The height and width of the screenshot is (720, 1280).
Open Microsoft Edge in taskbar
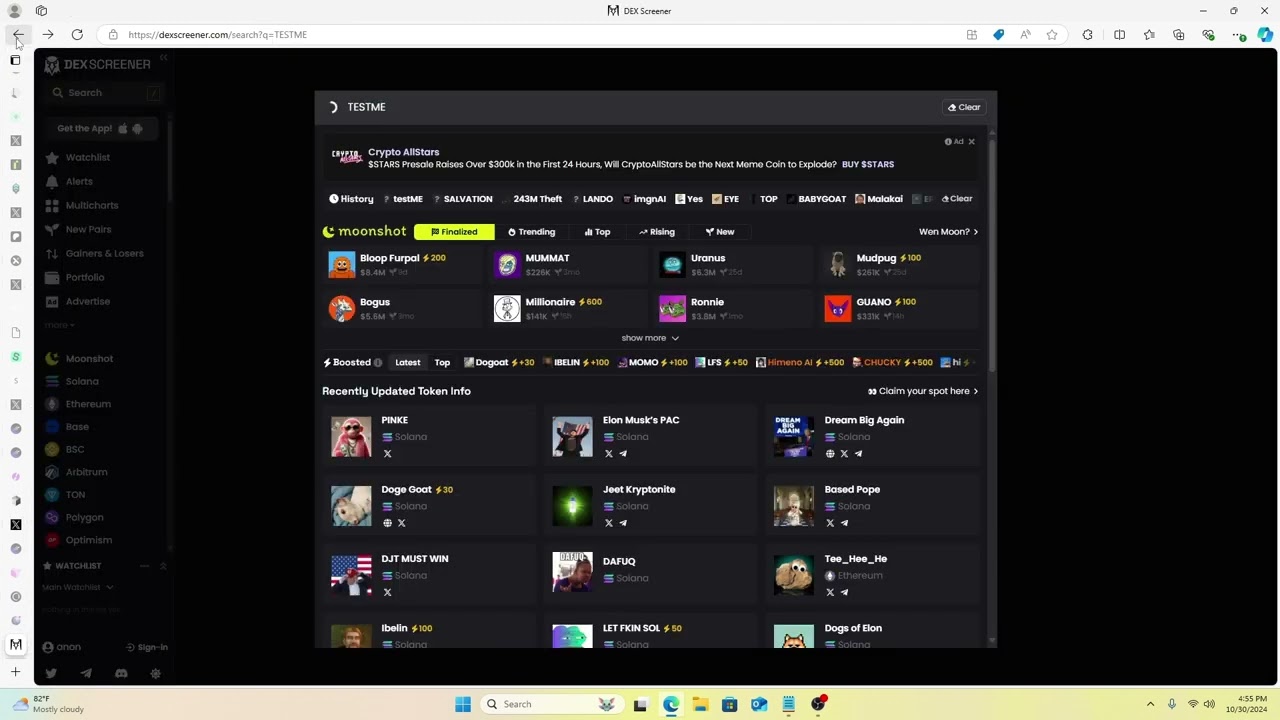point(670,704)
